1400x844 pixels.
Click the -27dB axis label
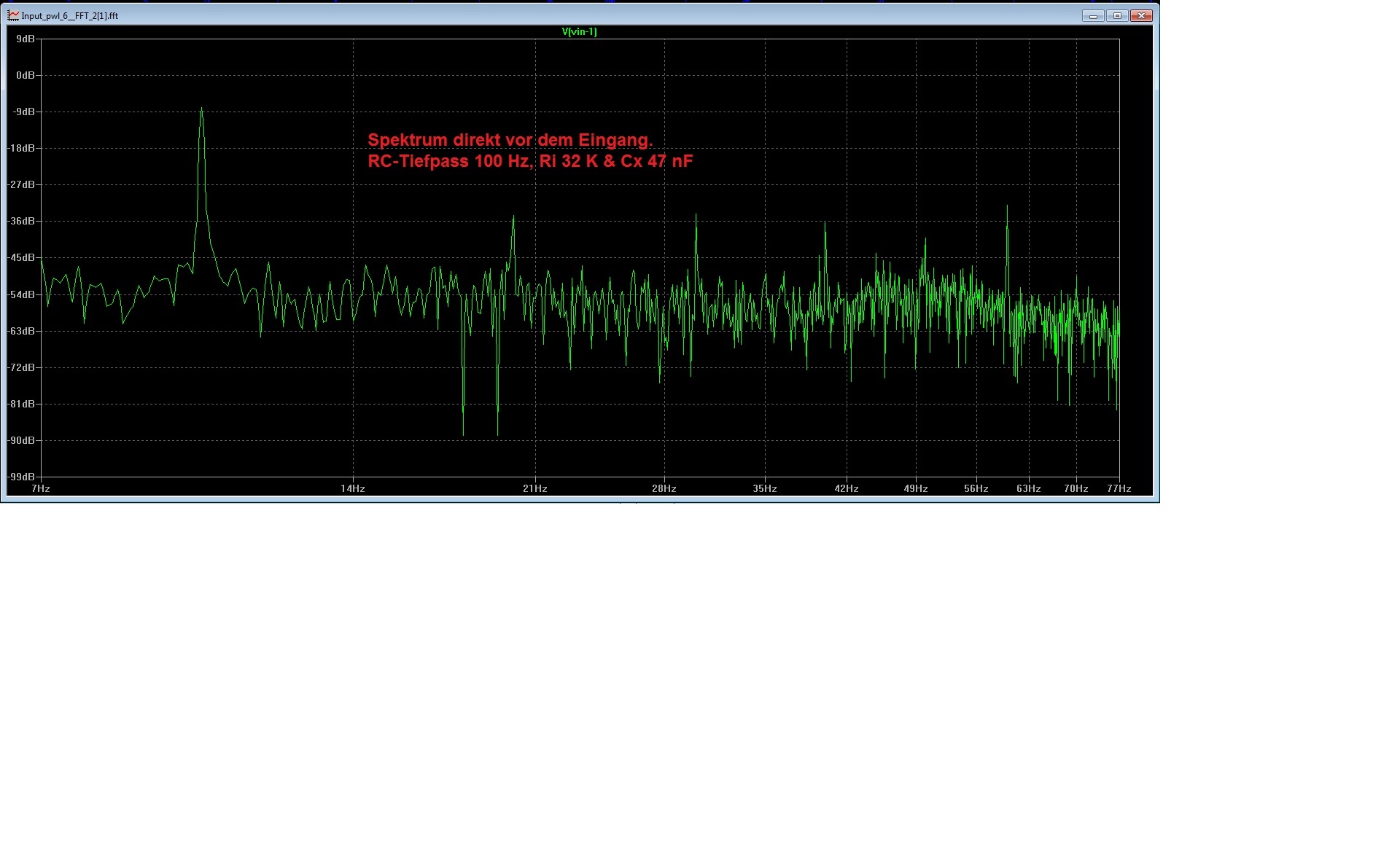coord(22,184)
